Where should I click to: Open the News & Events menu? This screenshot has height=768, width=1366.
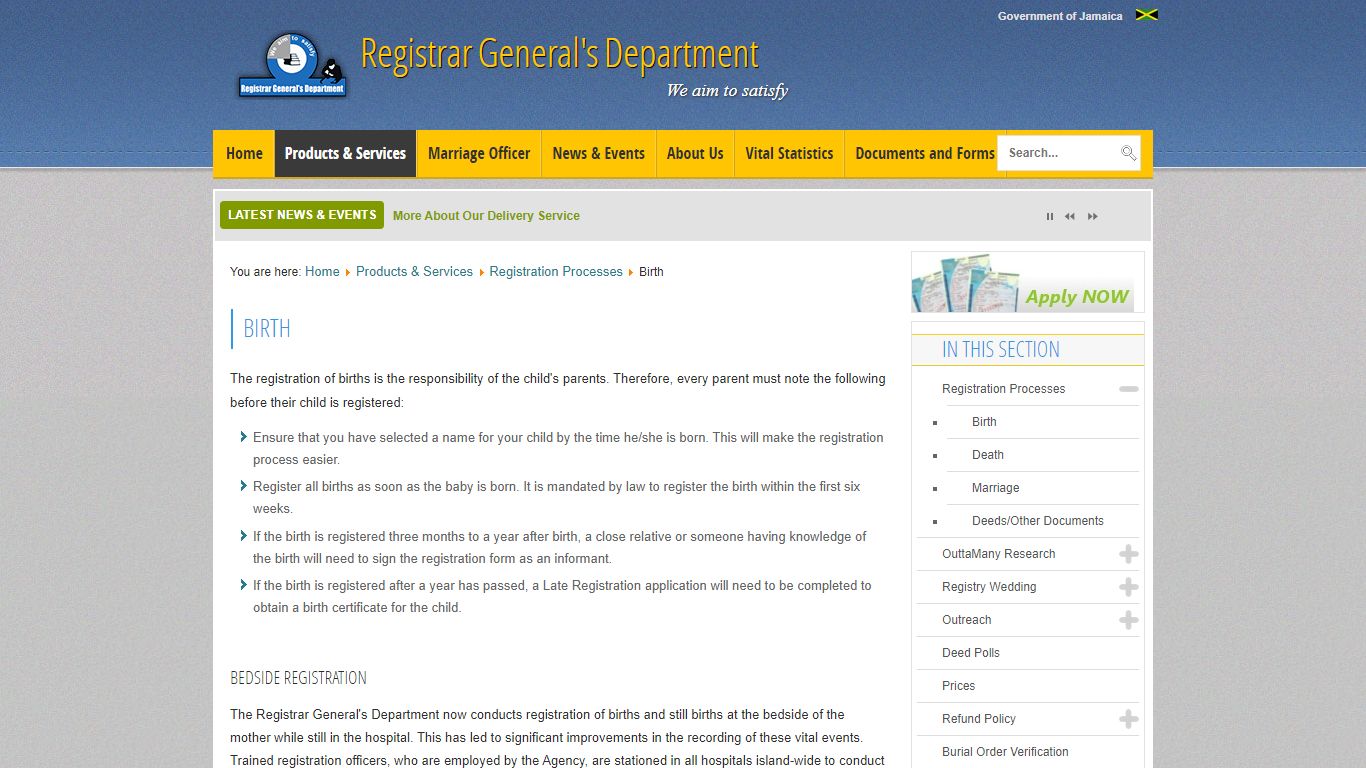pos(598,153)
